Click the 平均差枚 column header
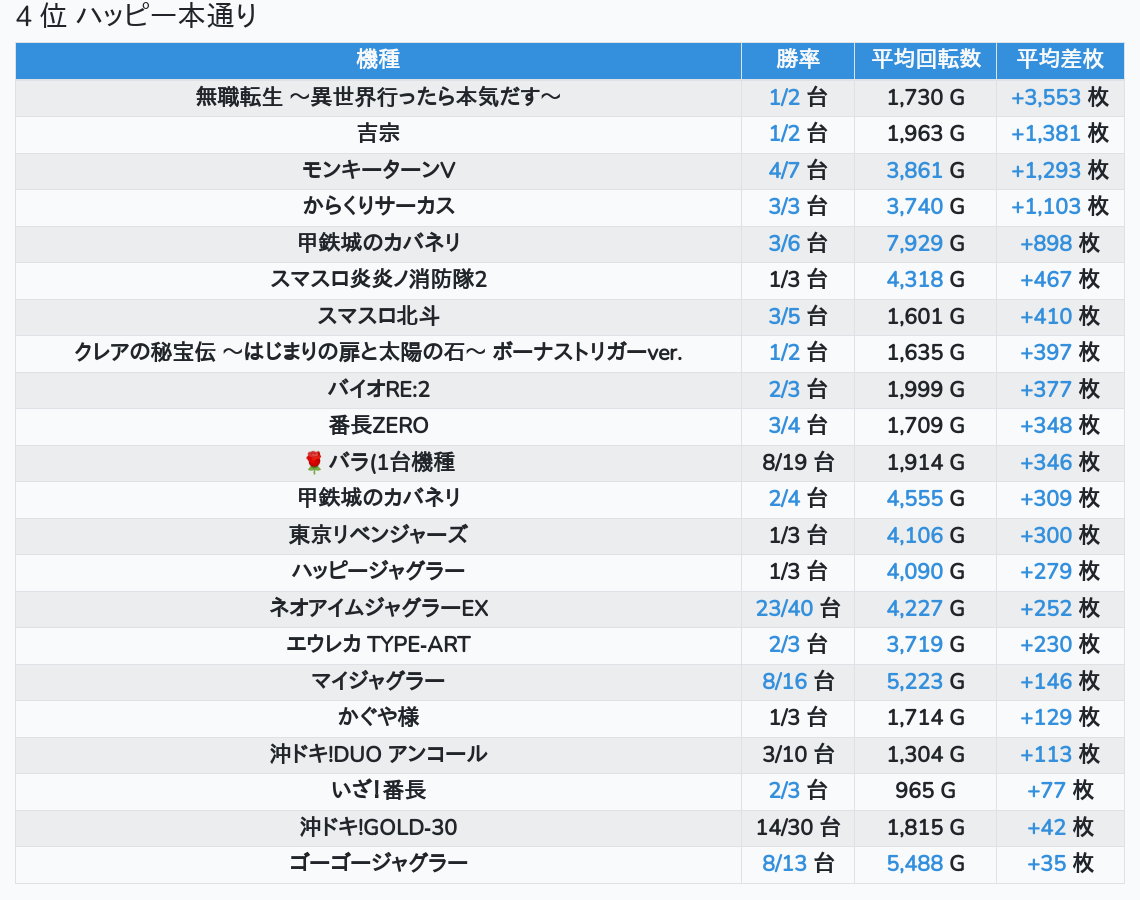 point(1060,60)
